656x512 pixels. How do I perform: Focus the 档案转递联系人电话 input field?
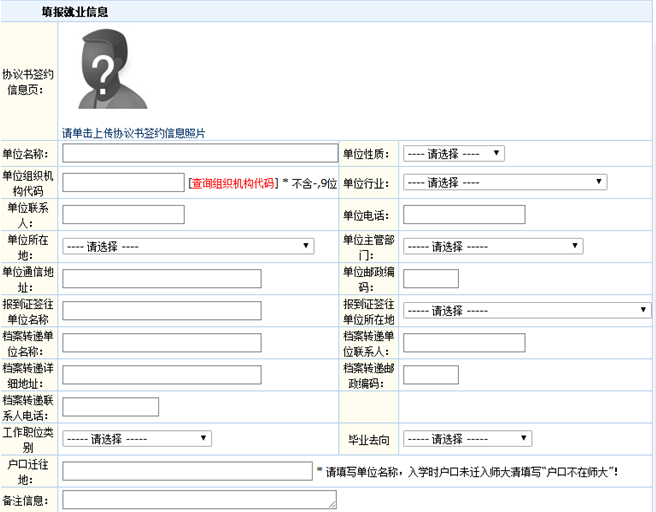(x=110, y=407)
